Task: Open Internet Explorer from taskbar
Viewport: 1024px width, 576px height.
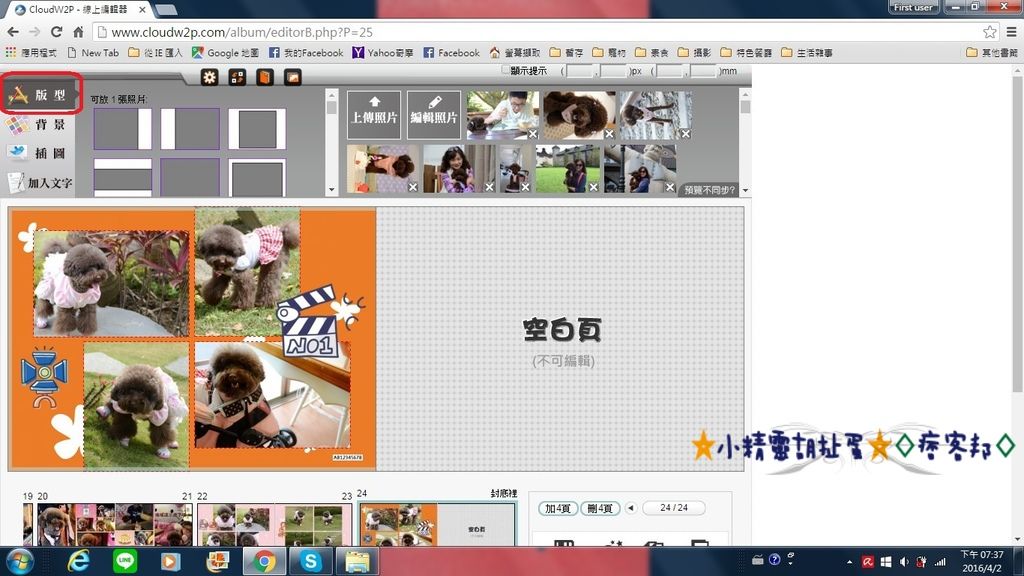Action: 78,562
